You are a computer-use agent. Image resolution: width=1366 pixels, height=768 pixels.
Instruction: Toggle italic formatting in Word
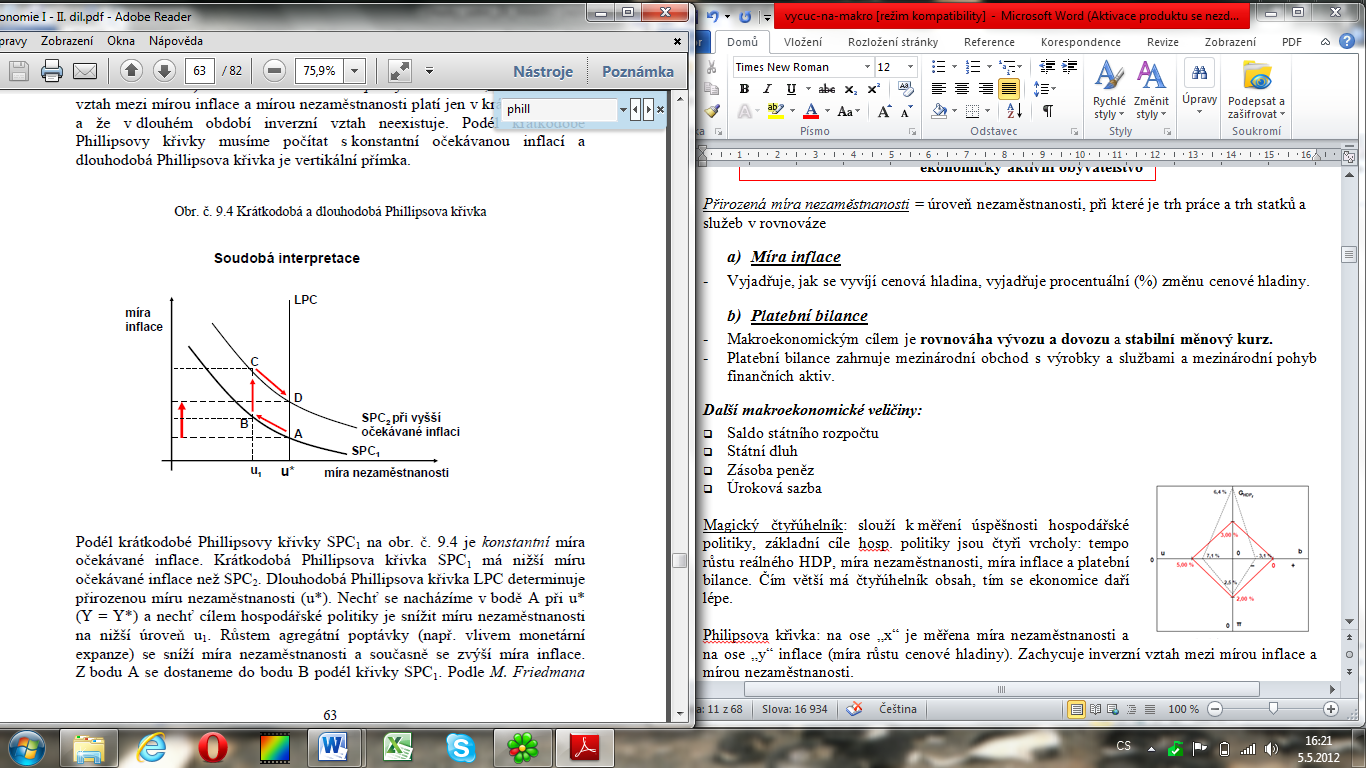[768, 89]
